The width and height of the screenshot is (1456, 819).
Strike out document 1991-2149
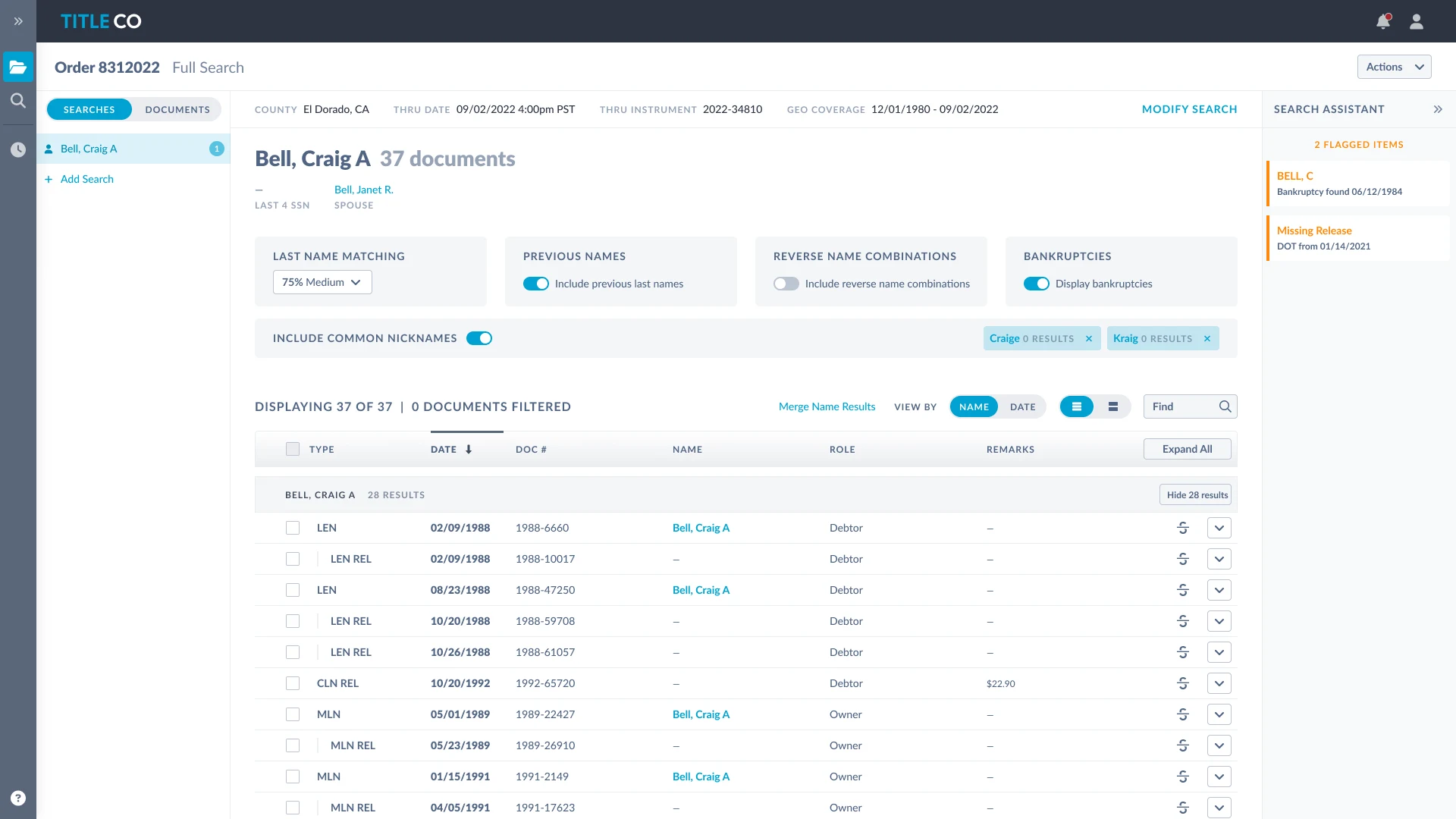(x=1183, y=777)
